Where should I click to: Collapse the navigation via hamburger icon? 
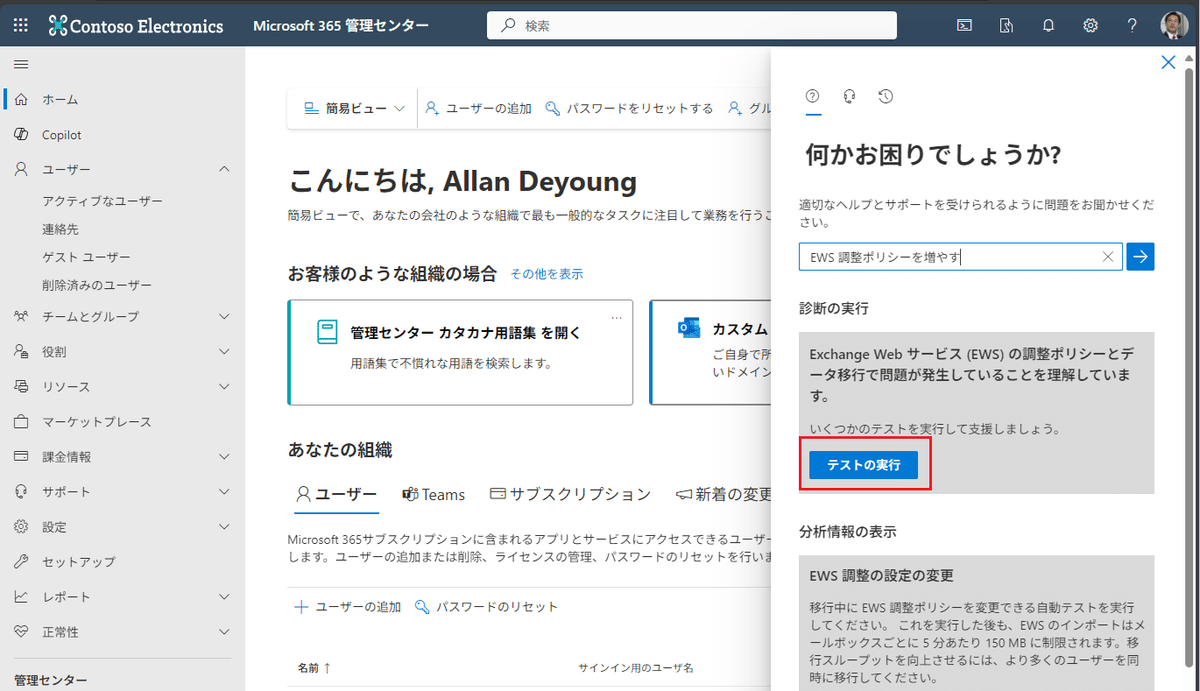[21, 64]
